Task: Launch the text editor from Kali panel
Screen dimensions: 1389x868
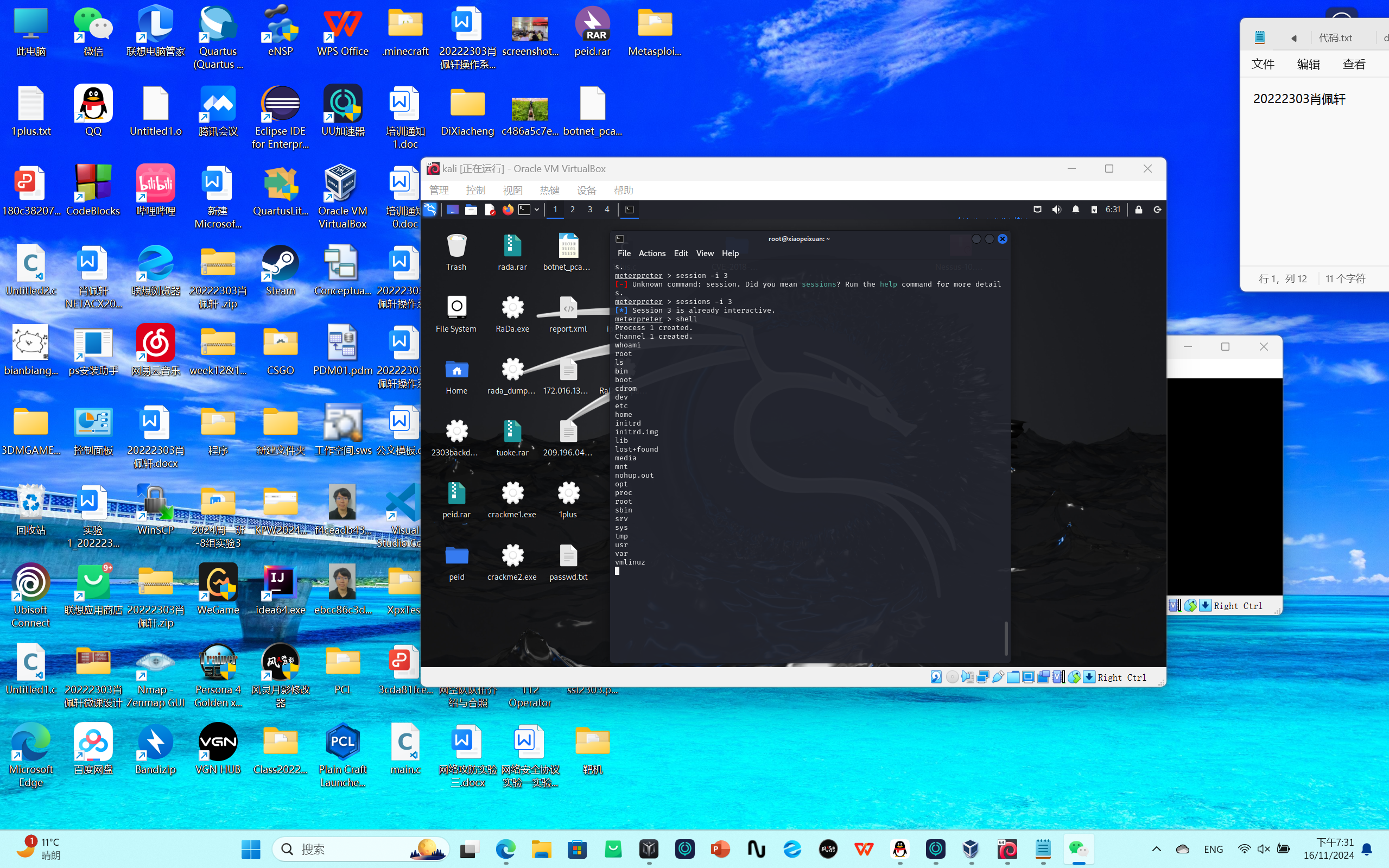Action: pyautogui.click(x=490, y=210)
